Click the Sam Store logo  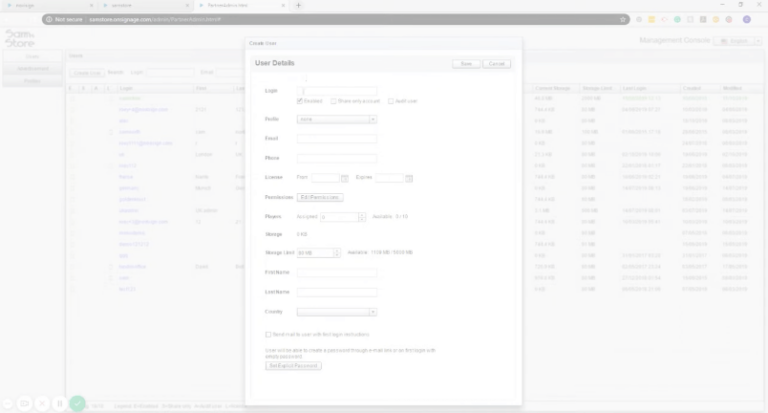[x=19, y=39]
